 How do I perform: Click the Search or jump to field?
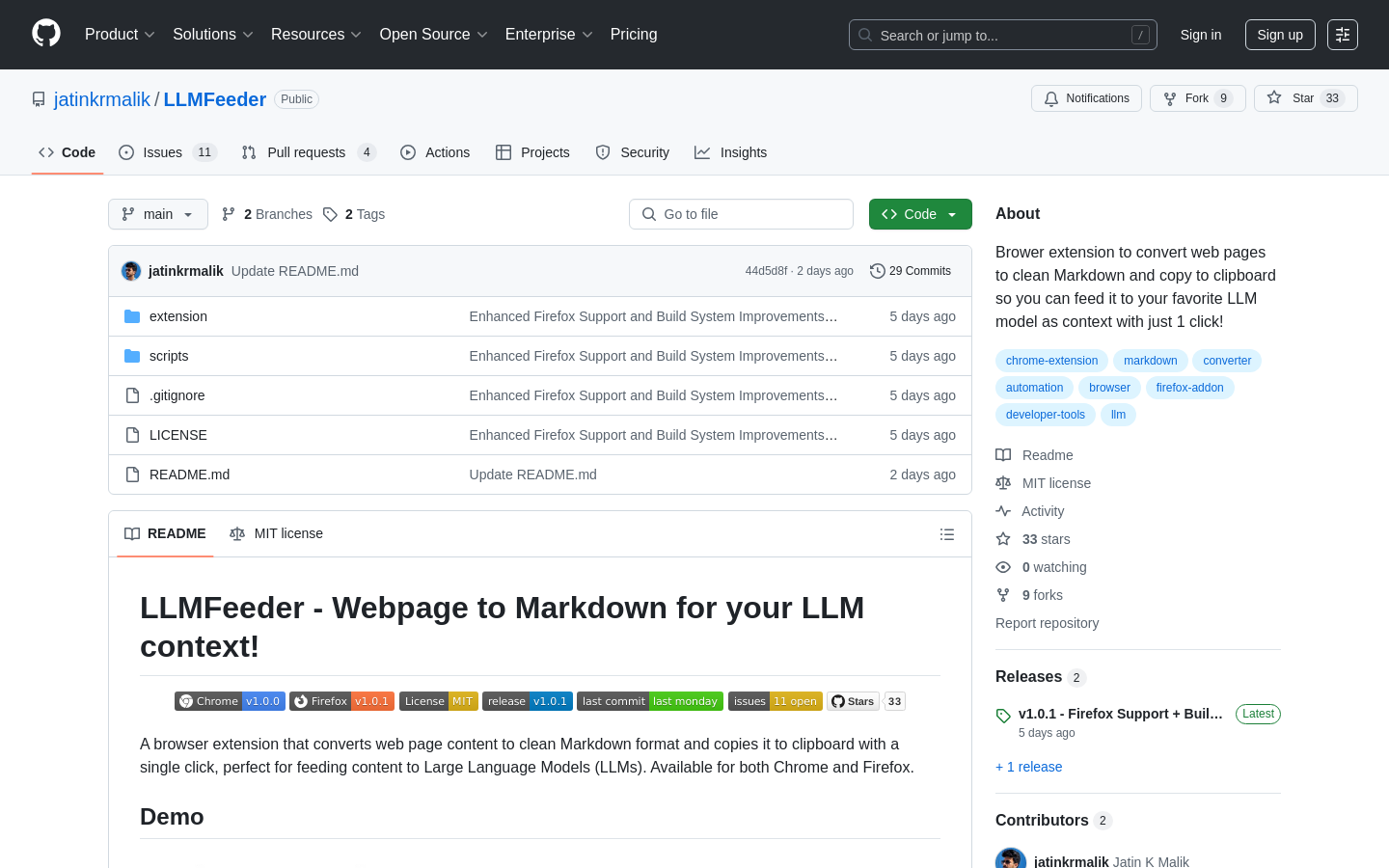(1003, 35)
